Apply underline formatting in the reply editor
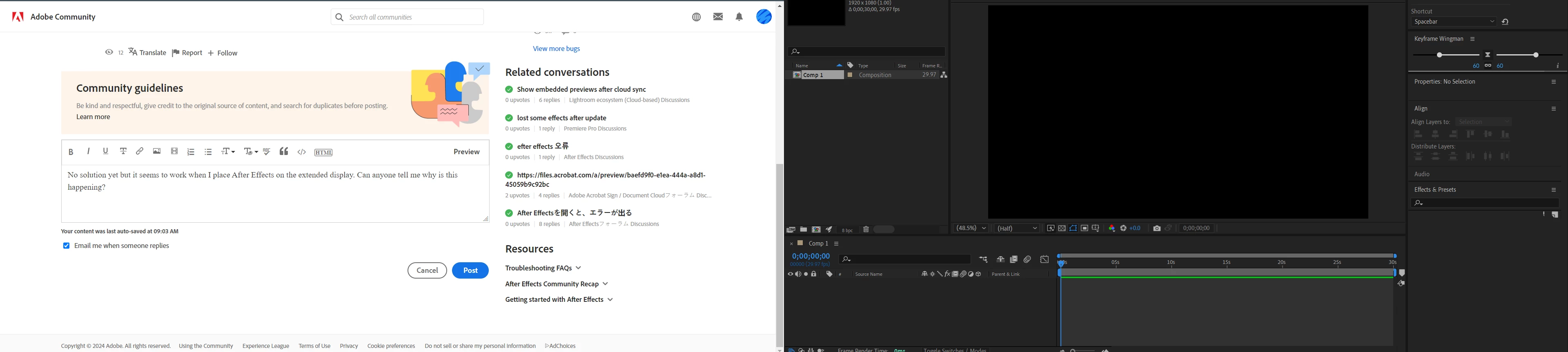The image size is (1568, 352). pyautogui.click(x=106, y=151)
